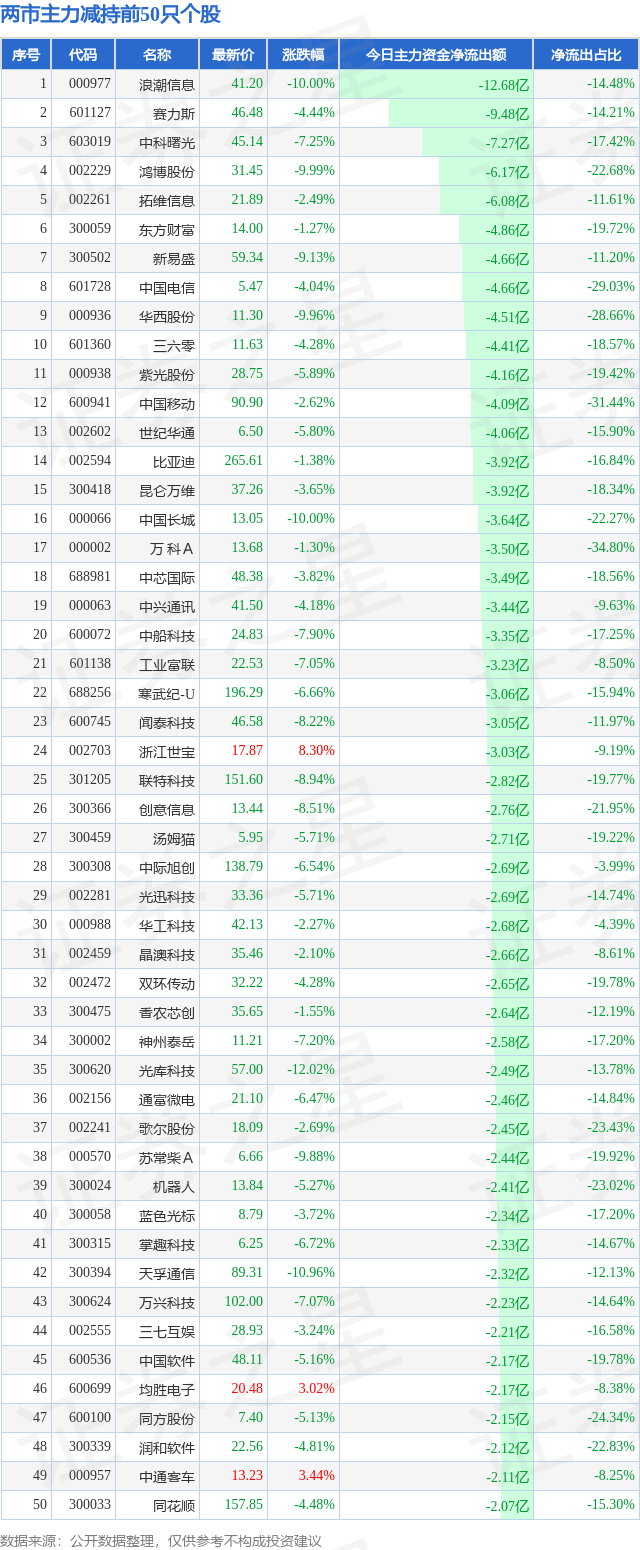
Task: Click stock name 东方财富
Action: pos(167,229)
